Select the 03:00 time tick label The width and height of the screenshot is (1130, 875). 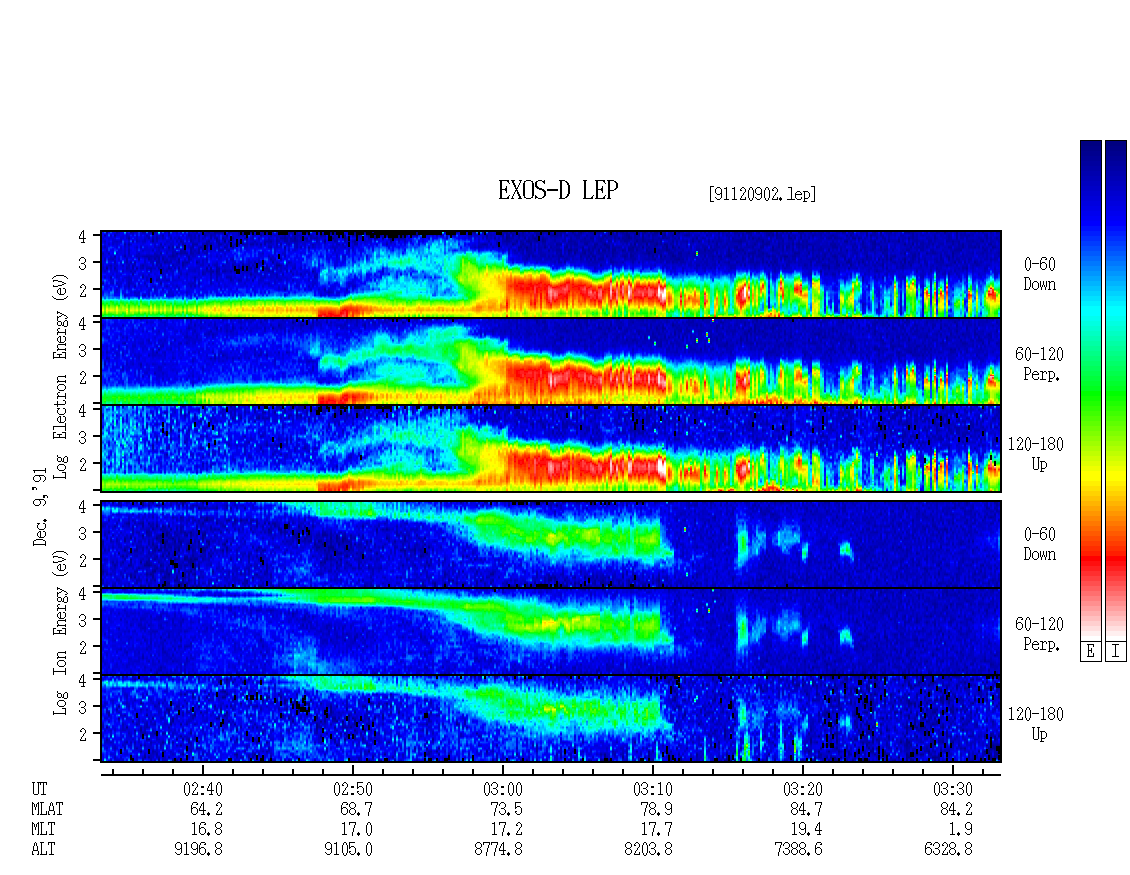503,789
